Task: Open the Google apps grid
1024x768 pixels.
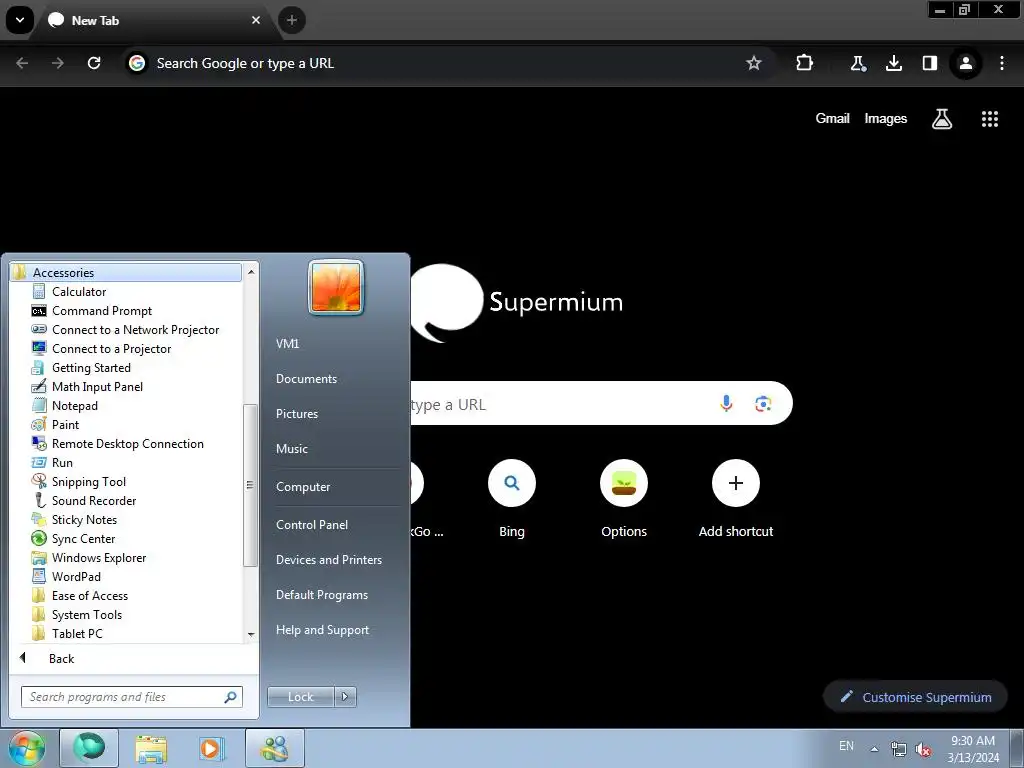Action: (990, 119)
